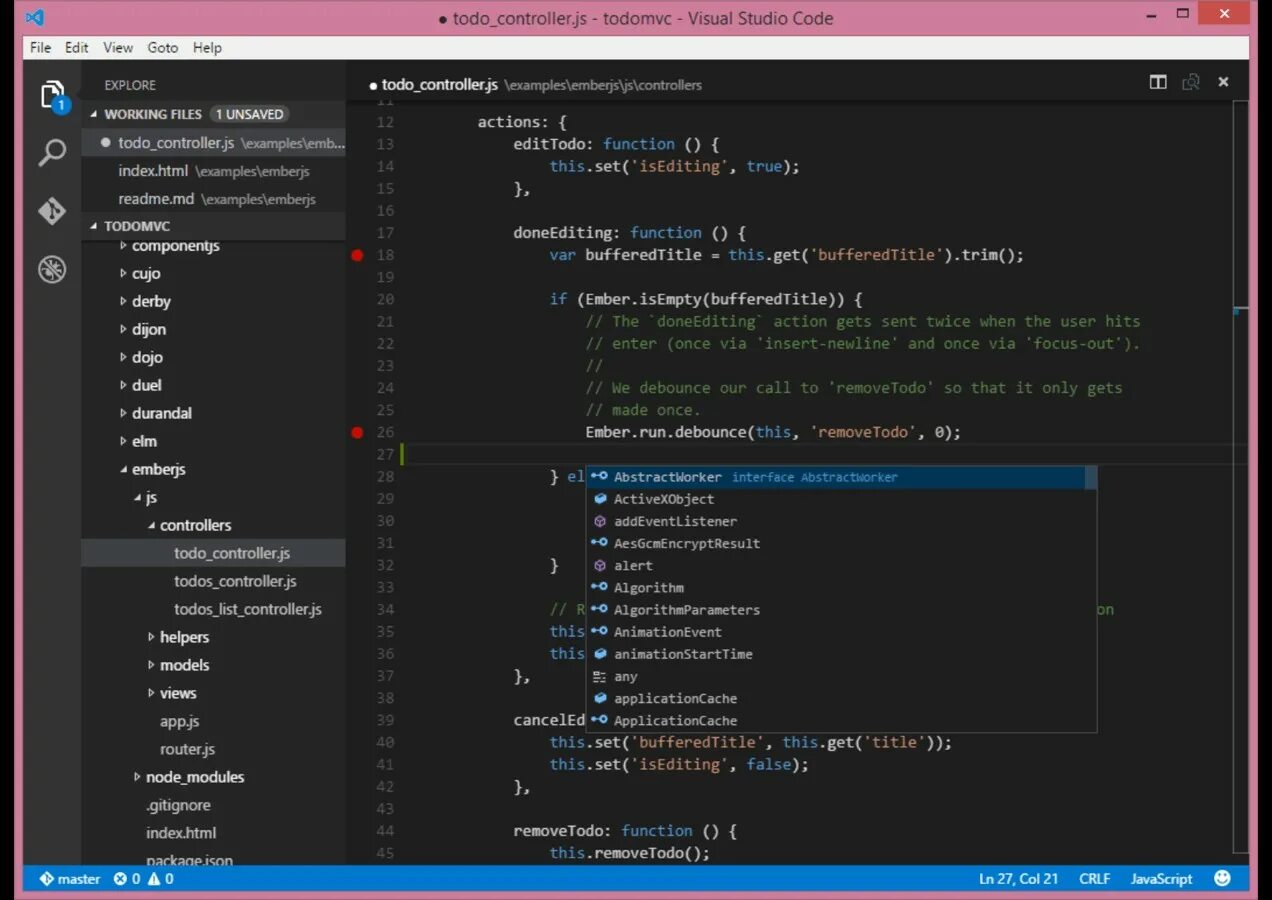Select the todo_controller.js editor tab title
This screenshot has height=900, width=1272.
pyautogui.click(x=440, y=85)
